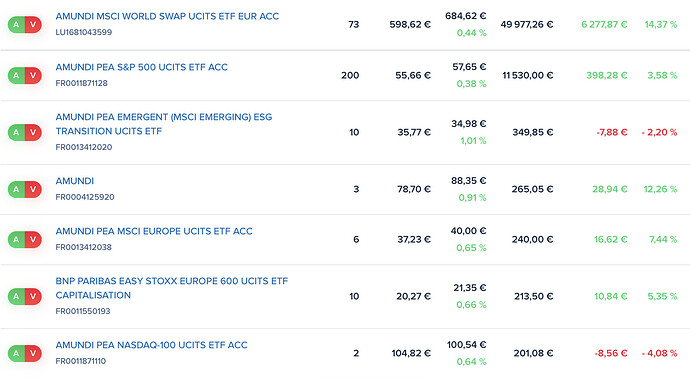Click valuation 201,08 €

pos(533,353)
